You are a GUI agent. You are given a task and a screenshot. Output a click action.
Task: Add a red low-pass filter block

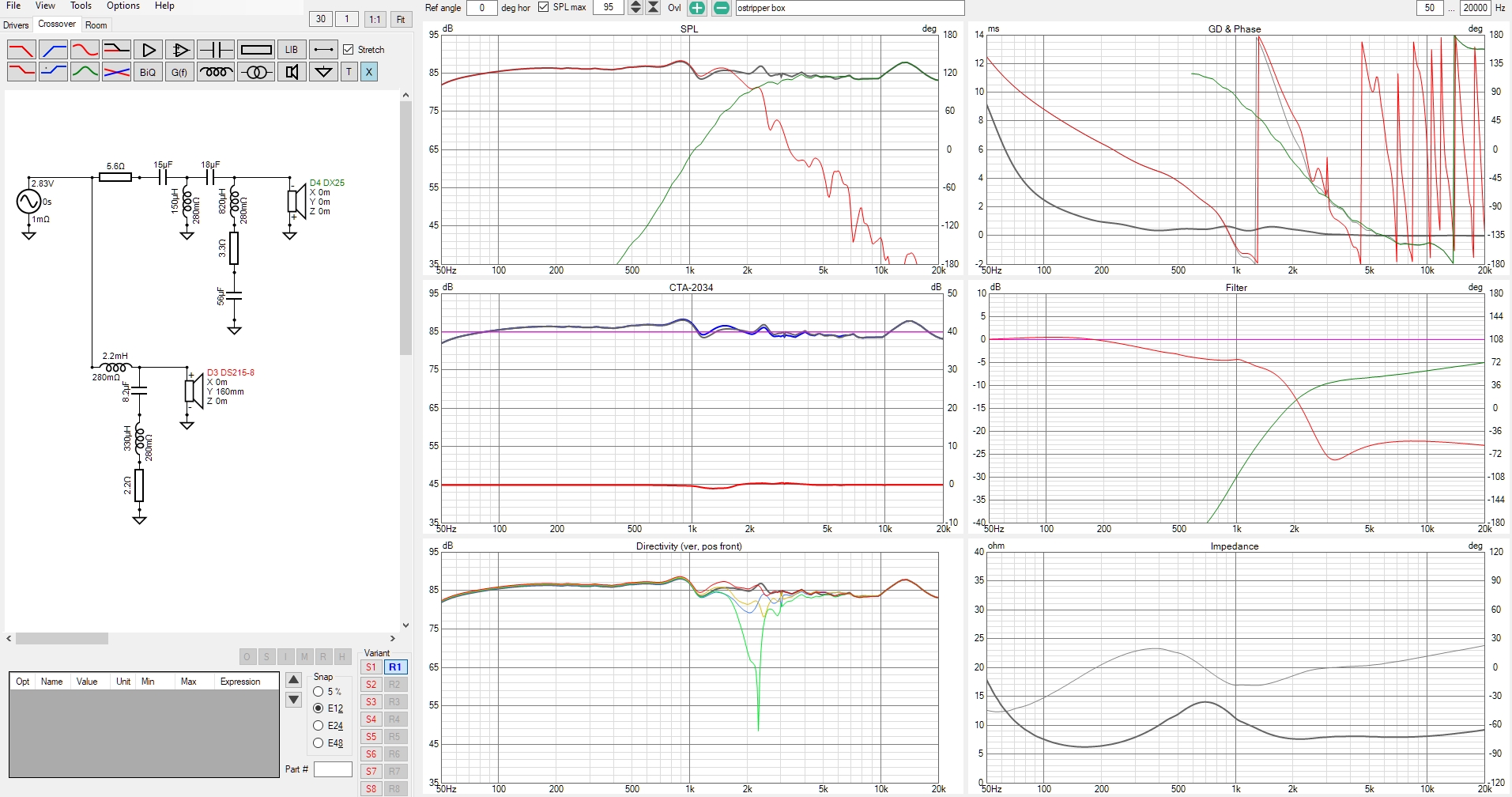[x=21, y=50]
